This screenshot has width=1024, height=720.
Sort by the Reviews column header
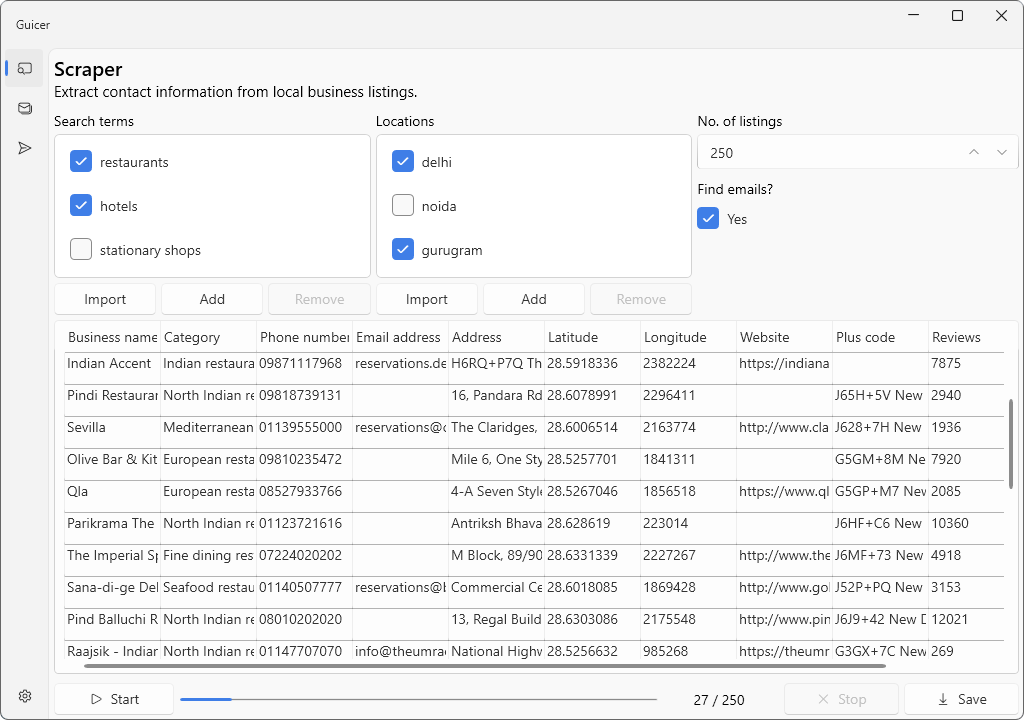click(956, 337)
